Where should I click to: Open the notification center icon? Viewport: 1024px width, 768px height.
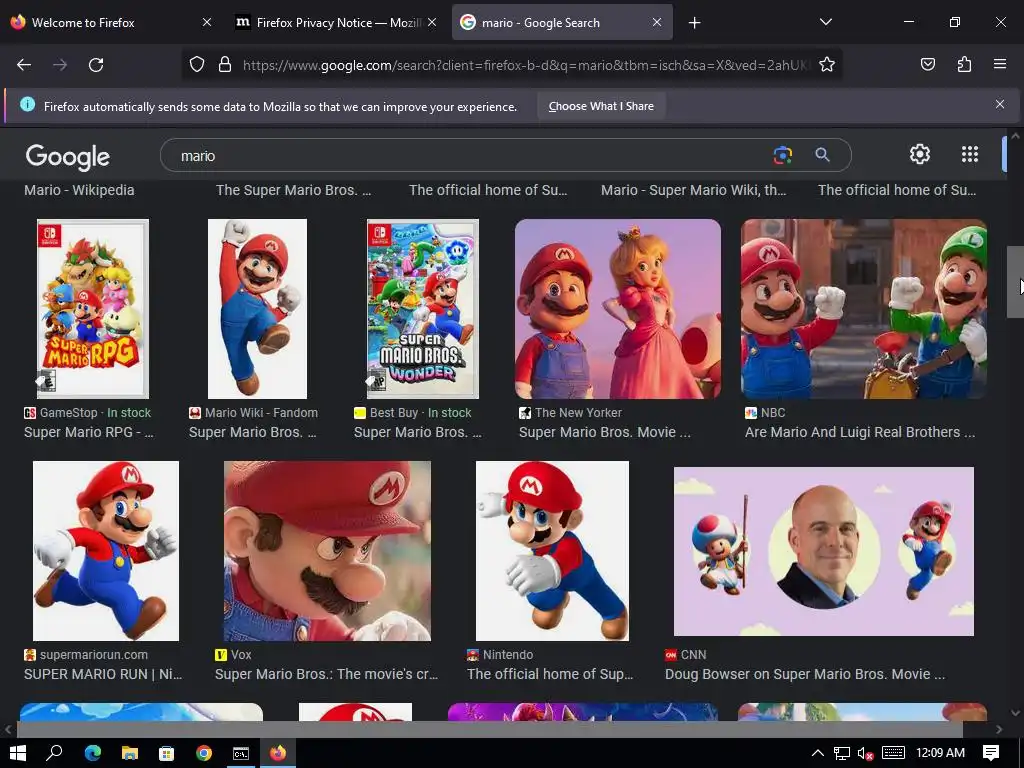click(x=991, y=753)
